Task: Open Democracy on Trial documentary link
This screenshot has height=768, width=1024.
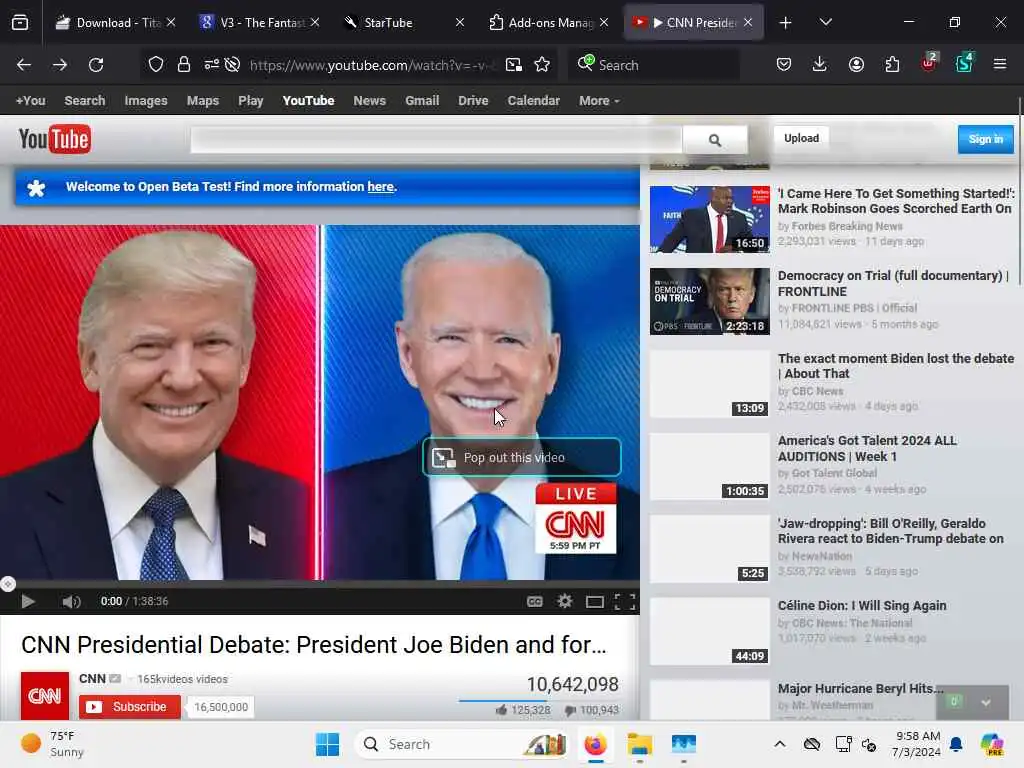Action: 893,283
